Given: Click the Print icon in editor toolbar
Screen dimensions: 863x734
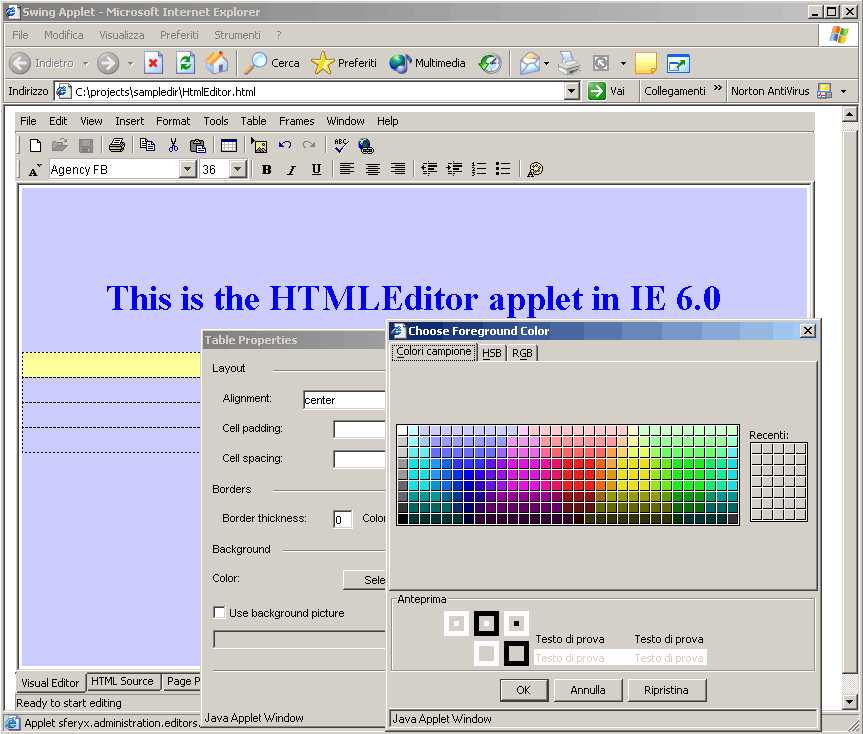Looking at the screenshot, I should (x=116, y=145).
